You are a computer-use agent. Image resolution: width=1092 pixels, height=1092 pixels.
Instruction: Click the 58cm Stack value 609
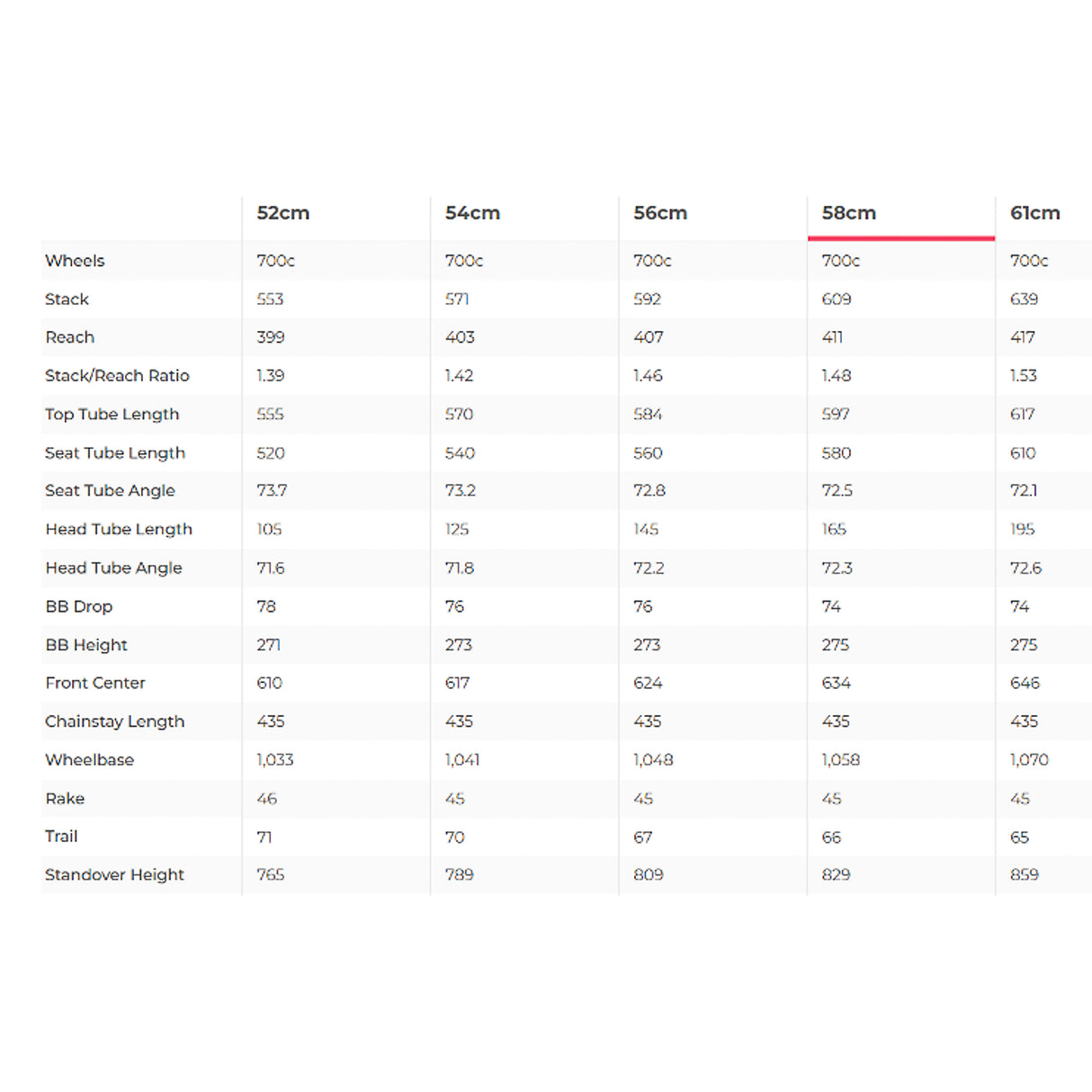pyautogui.click(x=836, y=300)
